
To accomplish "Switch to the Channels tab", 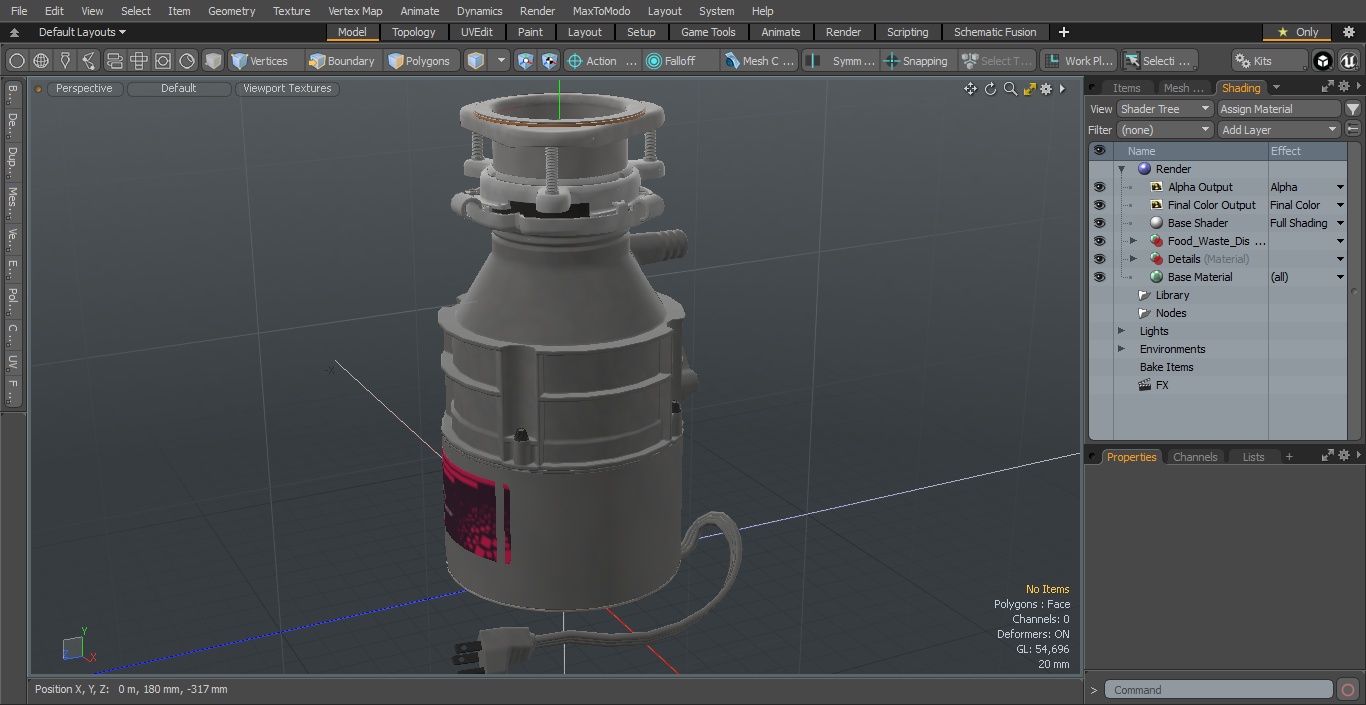I will tap(1195, 457).
